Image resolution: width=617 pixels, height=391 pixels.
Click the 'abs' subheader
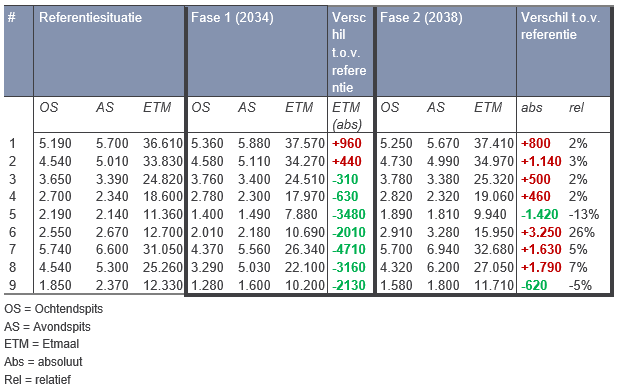click(x=532, y=107)
